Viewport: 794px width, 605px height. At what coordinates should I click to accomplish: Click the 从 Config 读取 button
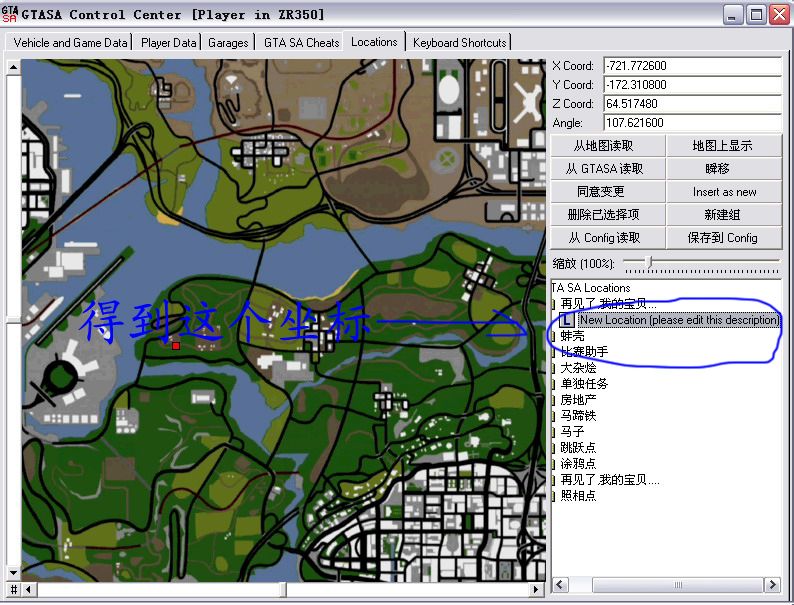coord(607,238)
